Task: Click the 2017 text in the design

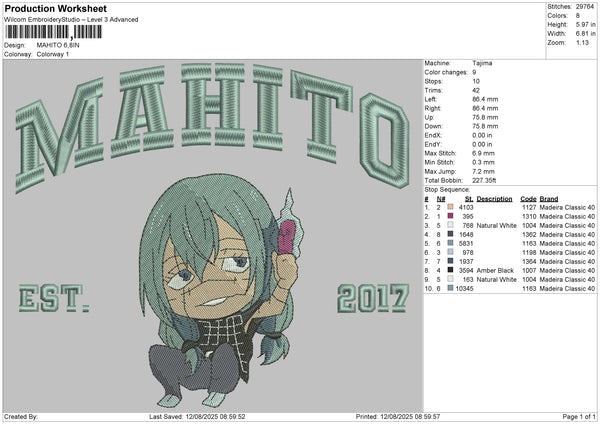Action: (372, 297)
